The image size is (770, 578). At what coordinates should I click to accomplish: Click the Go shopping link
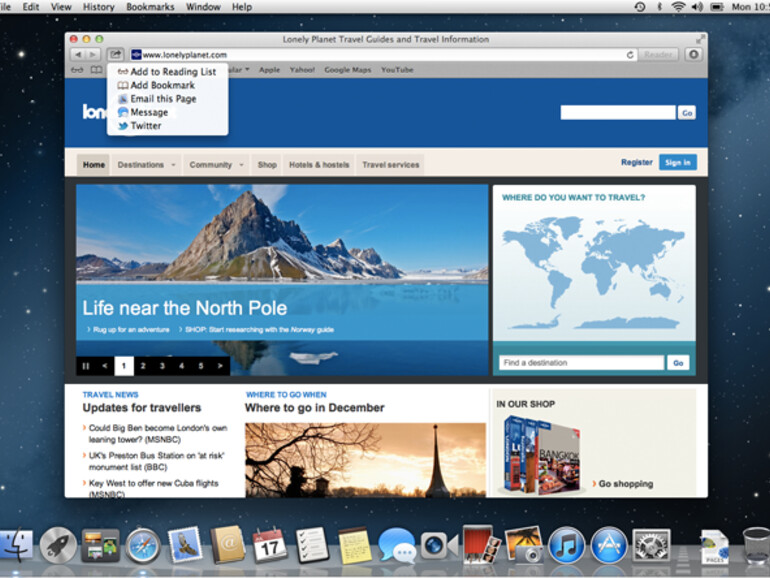(x=626, y=484)
